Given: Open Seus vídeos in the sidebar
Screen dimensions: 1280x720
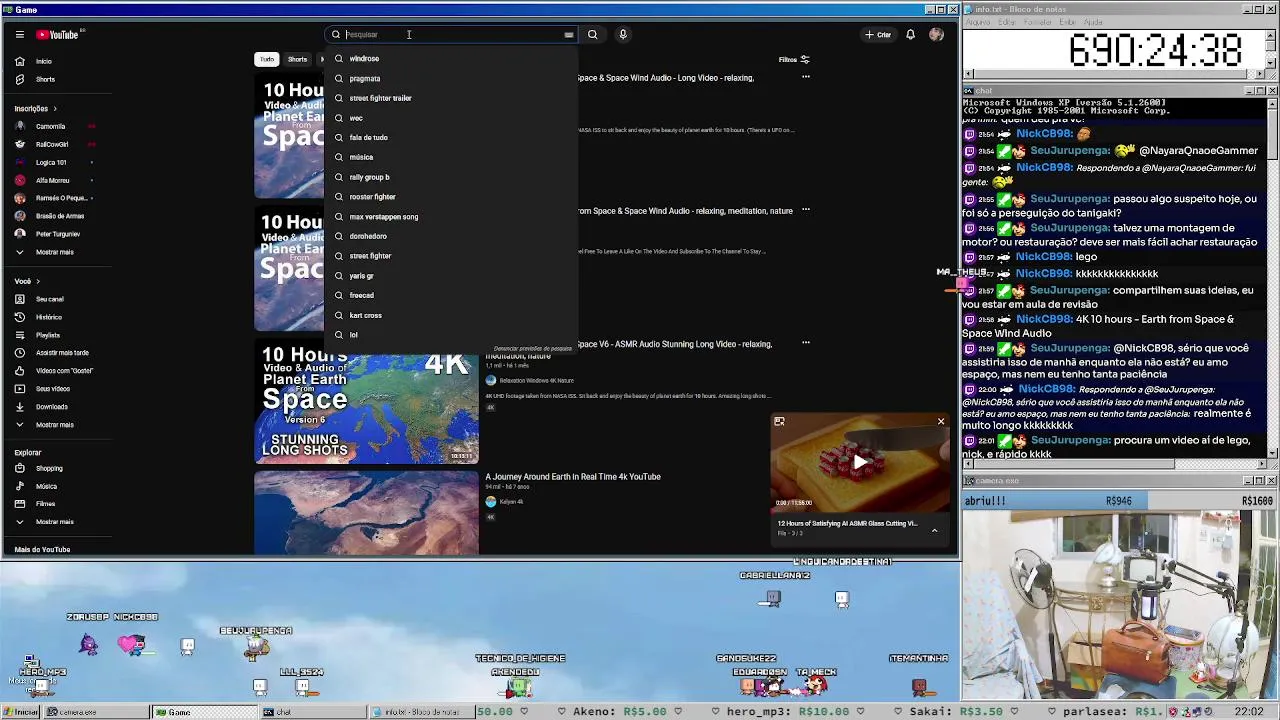Looking at the screenshot, I should 52,389.
